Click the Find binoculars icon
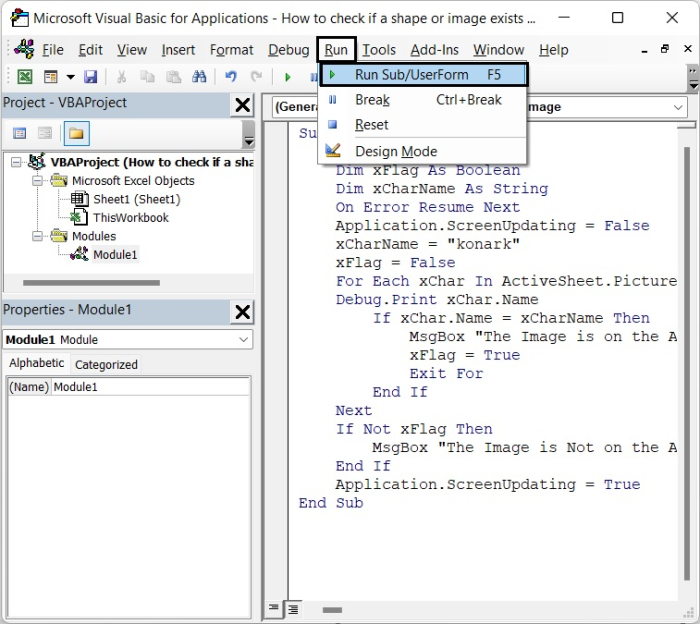 (x=198, y=77)
